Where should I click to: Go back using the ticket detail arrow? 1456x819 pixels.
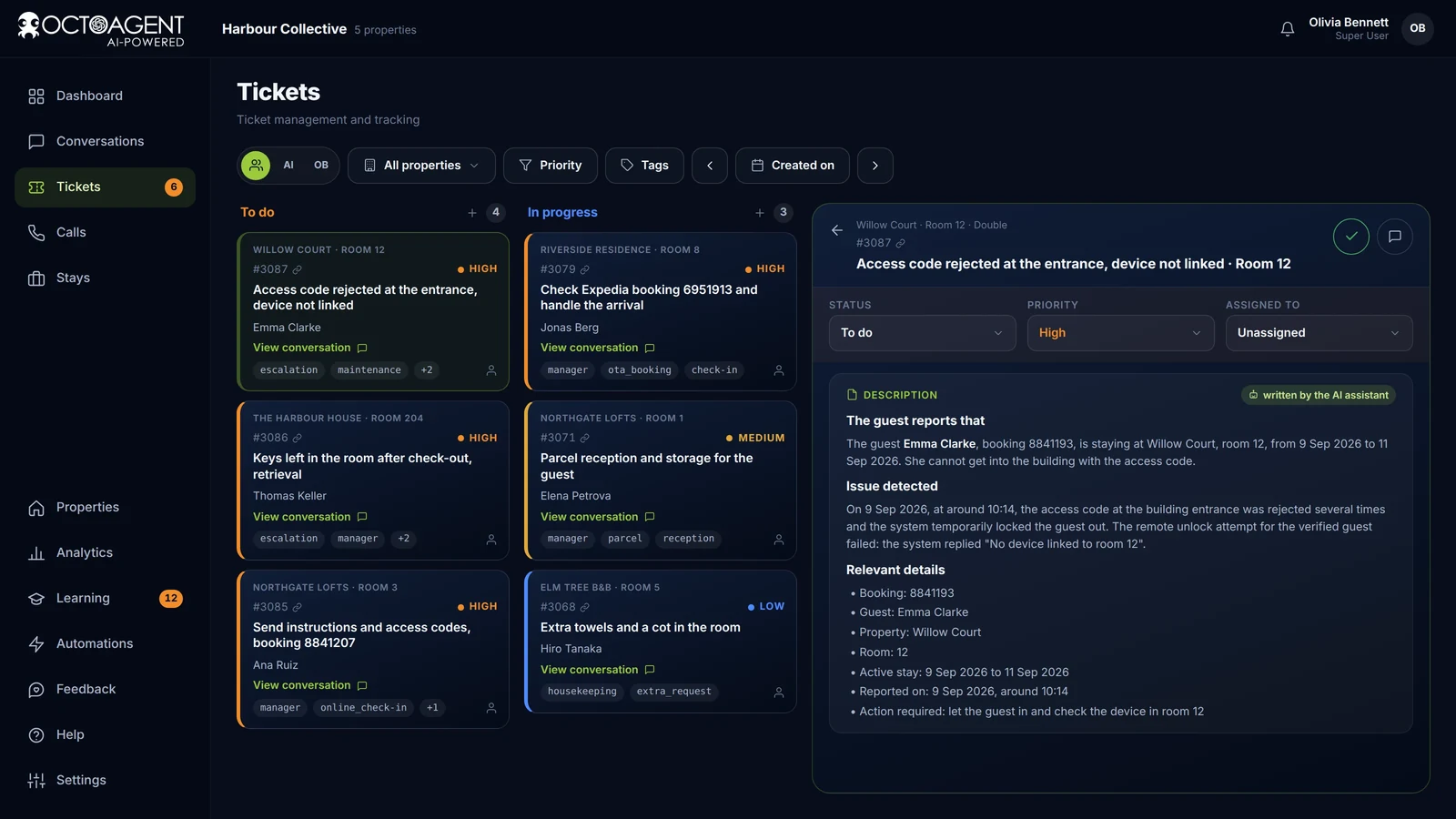pos(836,230)
